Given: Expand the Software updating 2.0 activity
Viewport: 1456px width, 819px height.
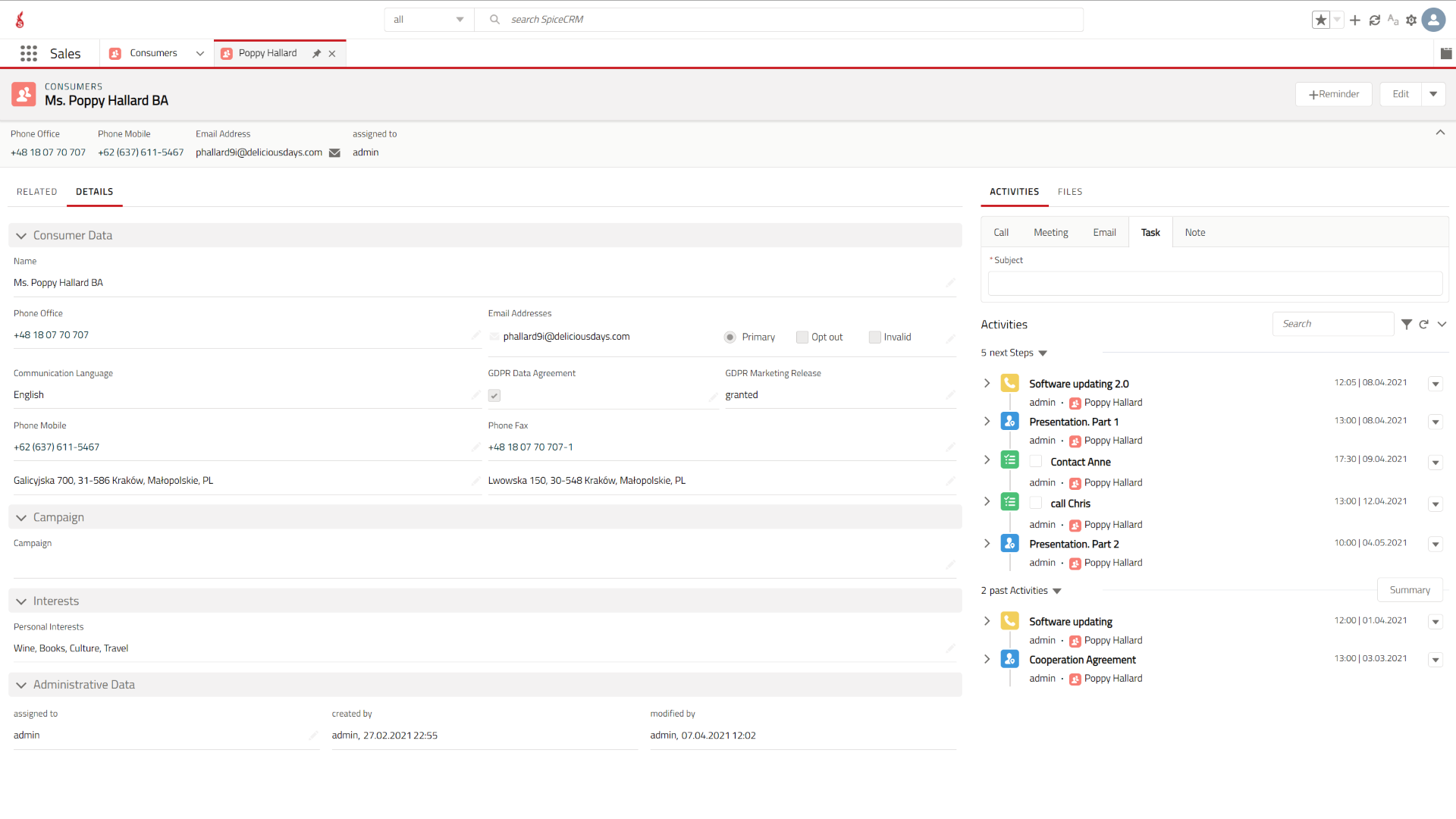Looking at the screenshot, I should 987,383.
